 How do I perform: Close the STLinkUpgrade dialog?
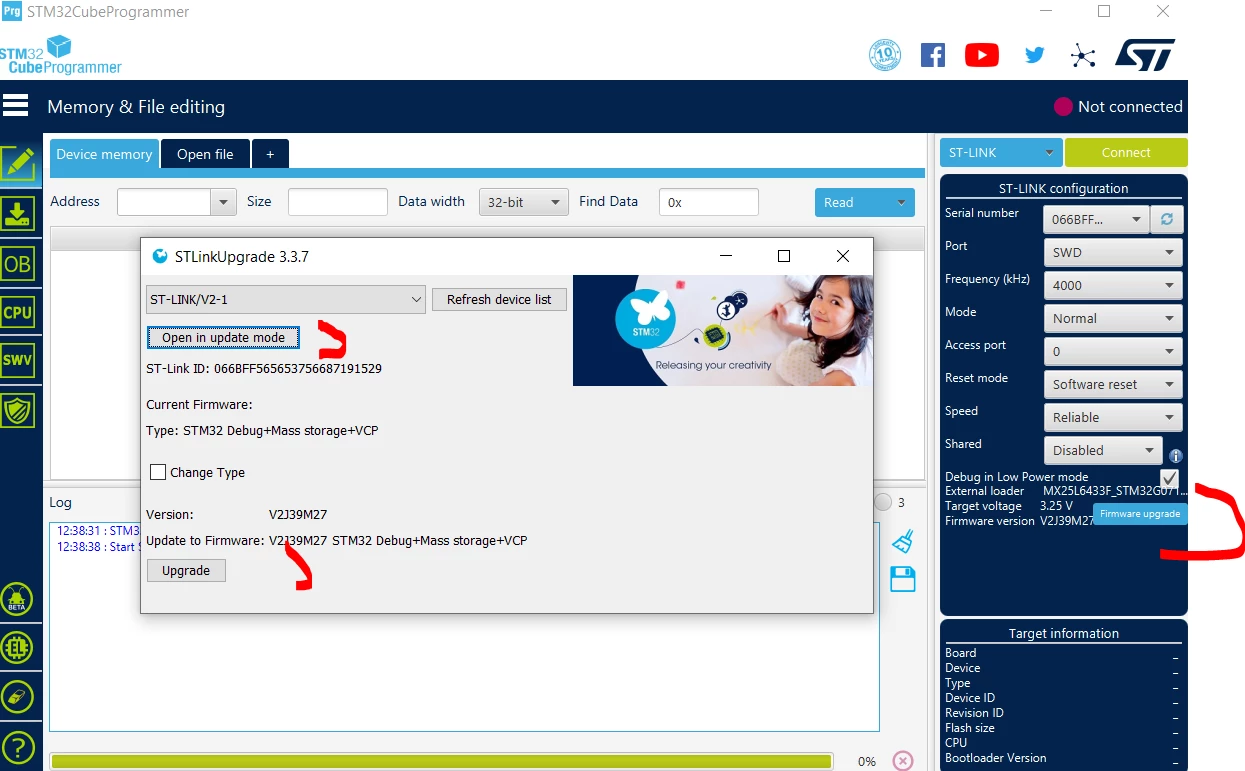pos(843,256)
